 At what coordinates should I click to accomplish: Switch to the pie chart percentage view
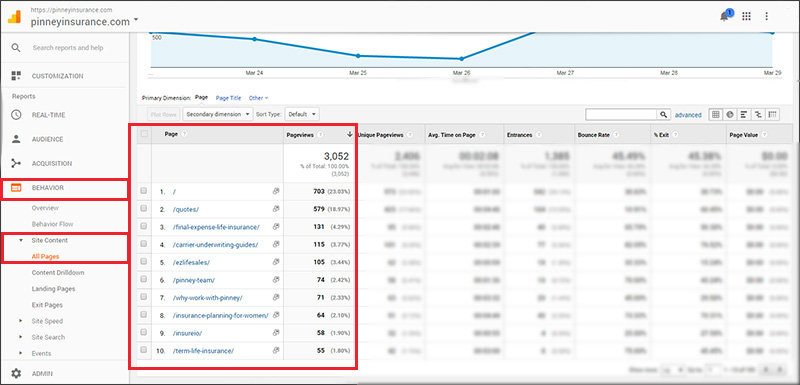(730, 115)
